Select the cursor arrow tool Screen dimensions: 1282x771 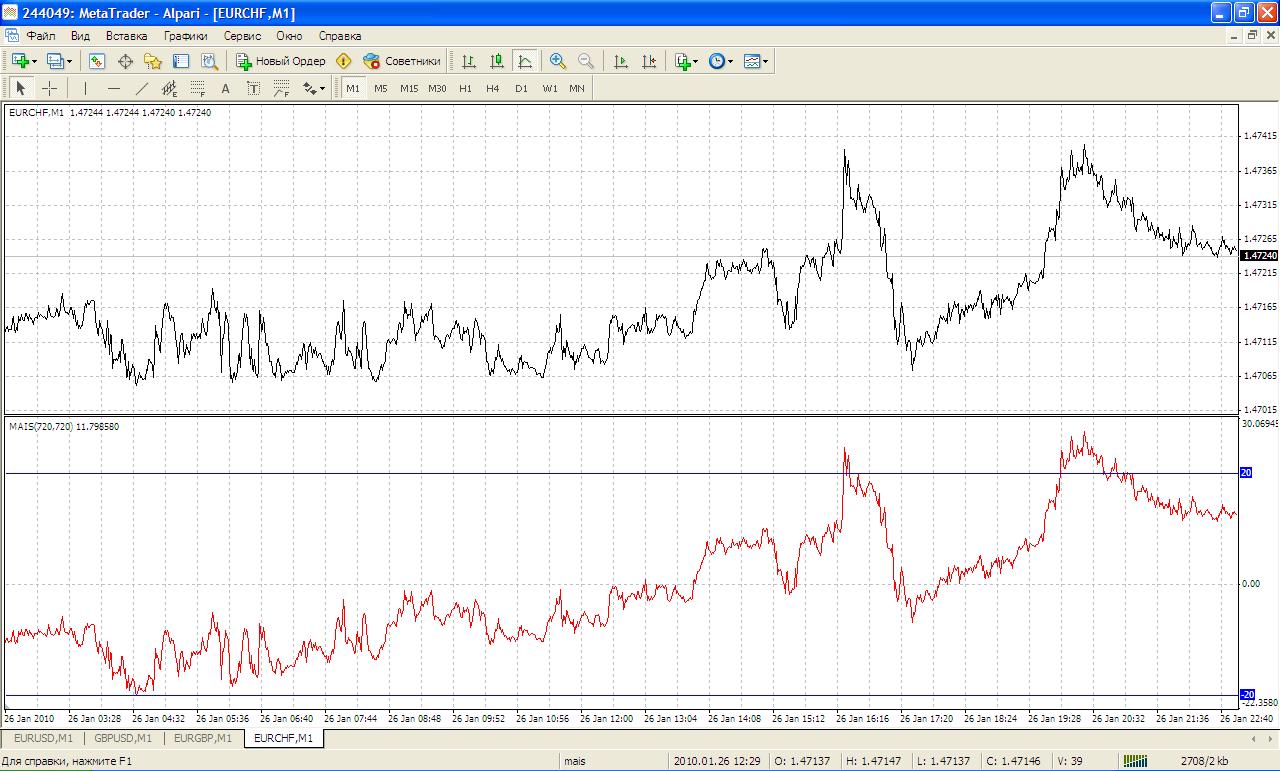point(21,88)
